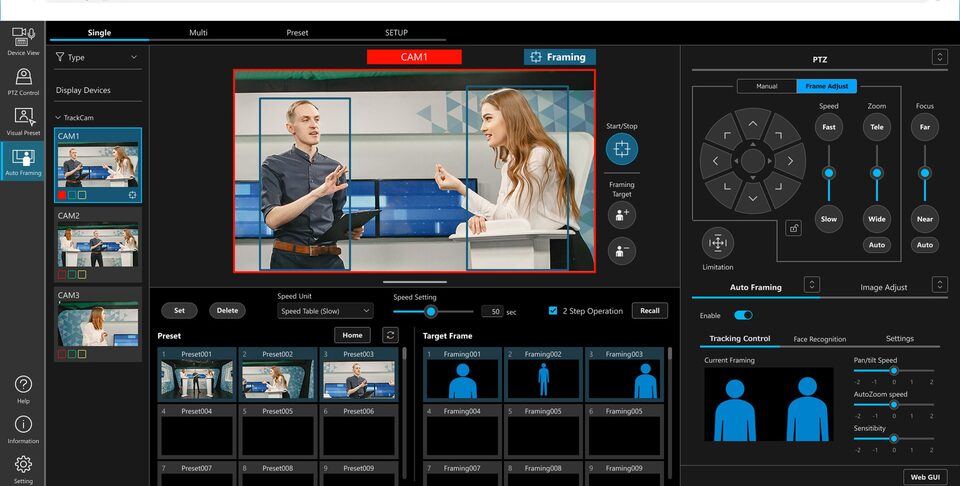Click the Type filter funnel icon
The height and width of the screenshot is (486, 960).
60,57
